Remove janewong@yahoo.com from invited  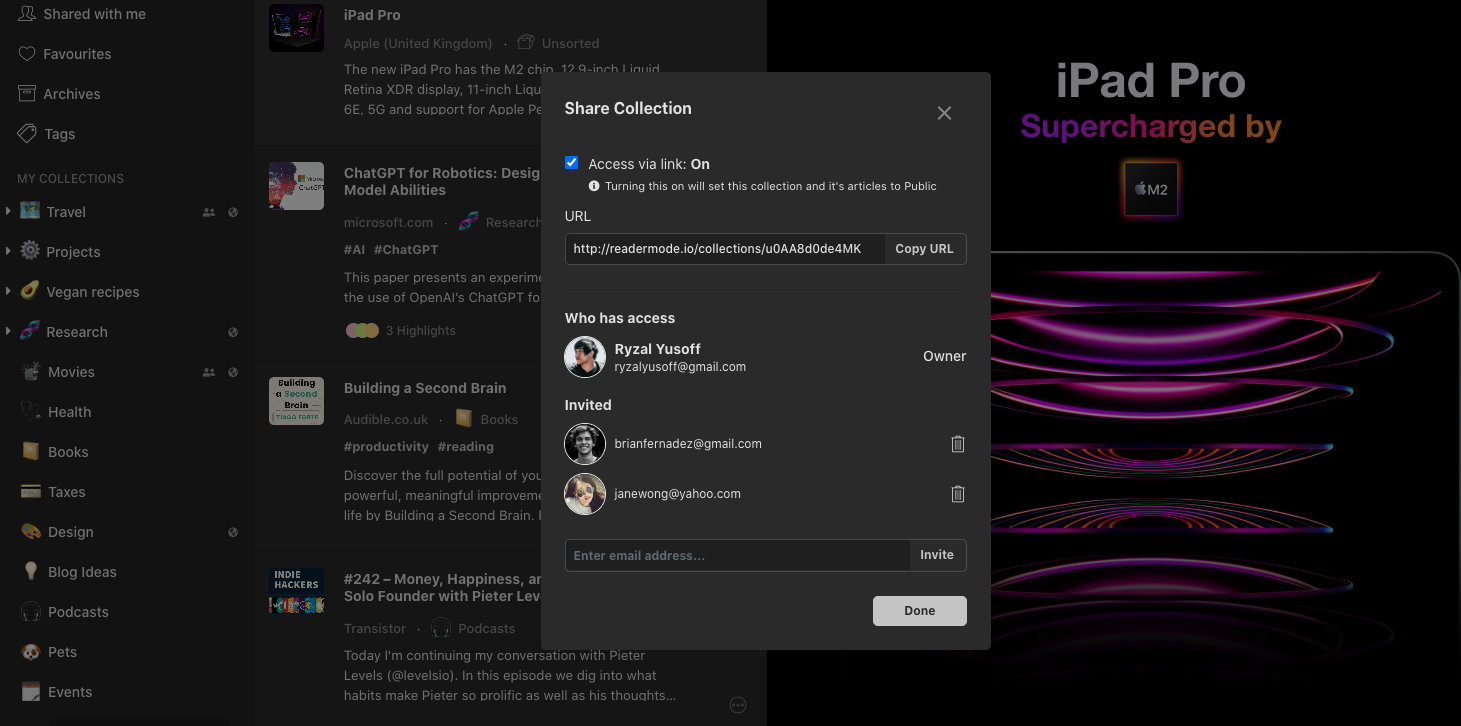click(x=957, y=493)
